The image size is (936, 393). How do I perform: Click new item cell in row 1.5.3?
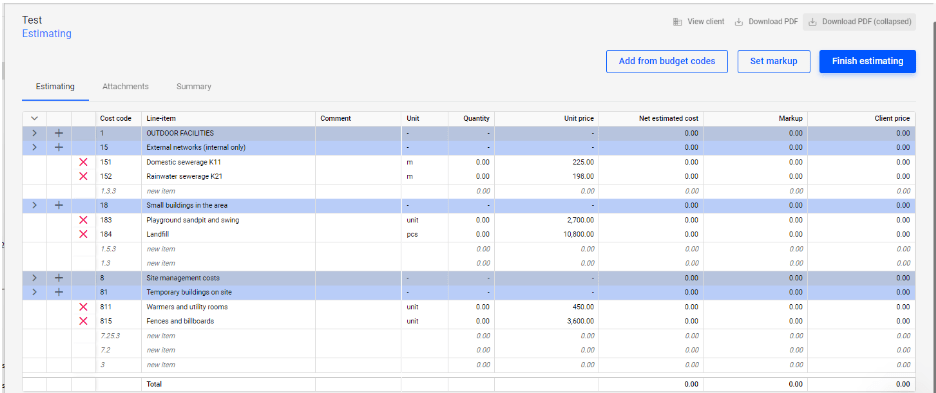(228, 248)
